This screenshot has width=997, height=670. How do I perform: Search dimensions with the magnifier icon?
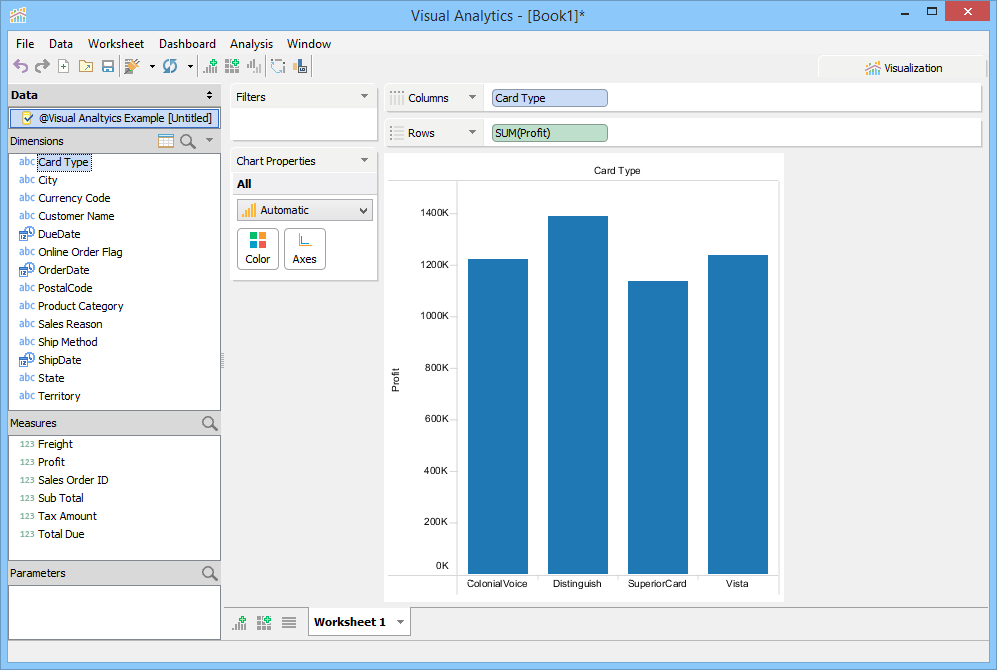pos(188,141)
